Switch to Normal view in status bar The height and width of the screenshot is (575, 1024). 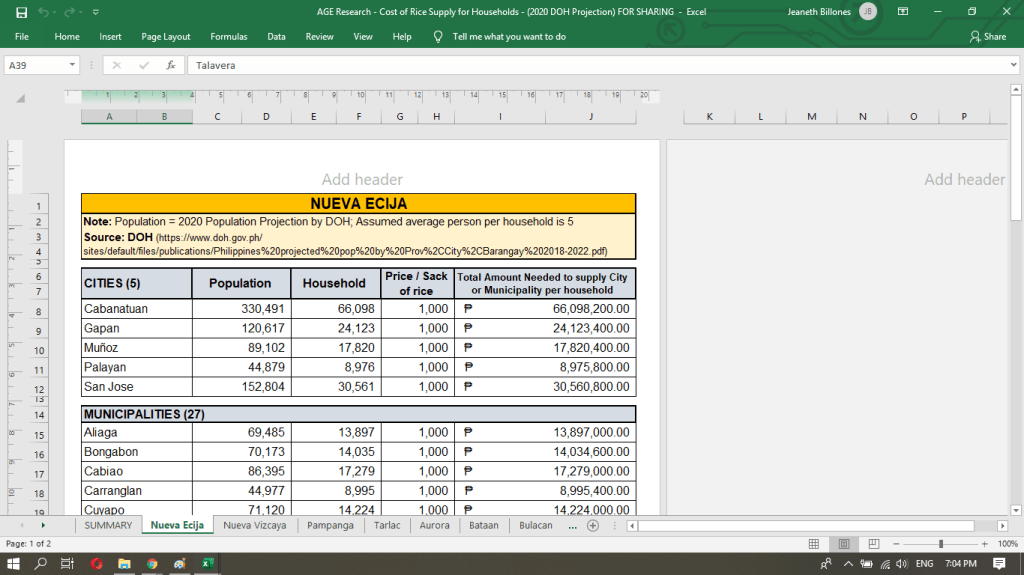click(815, 543)
